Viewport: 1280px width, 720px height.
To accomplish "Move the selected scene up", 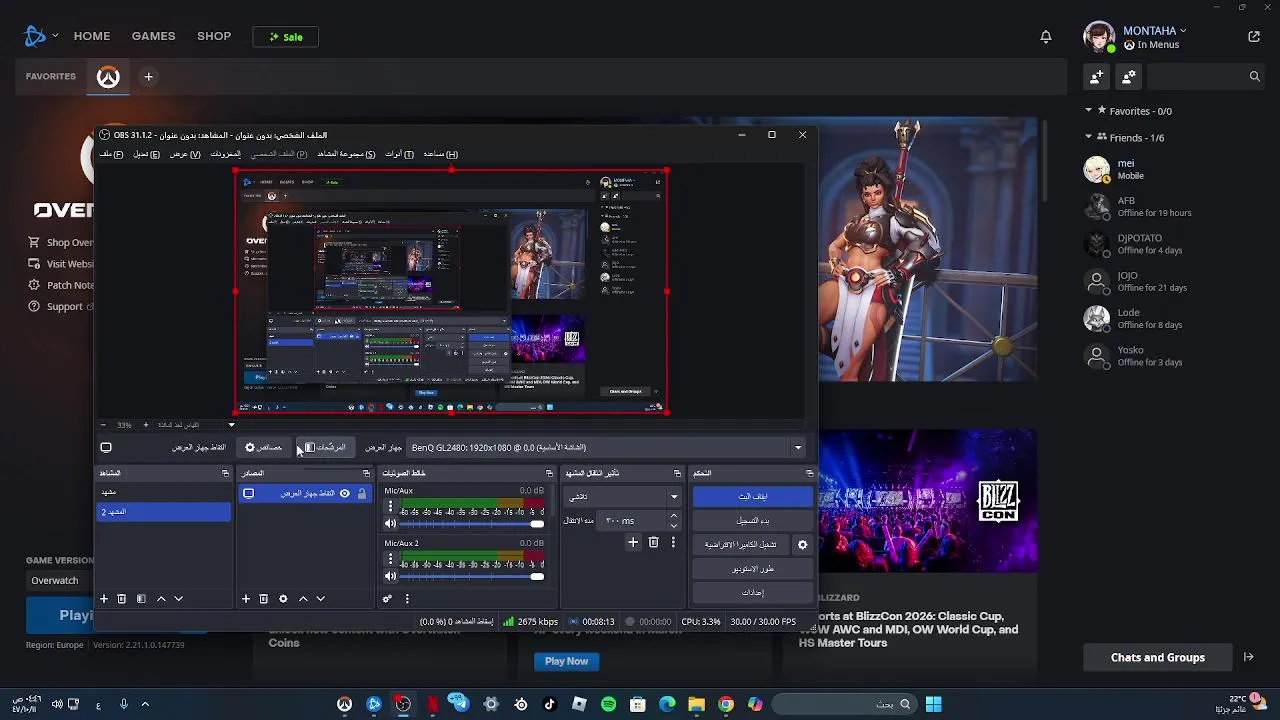I will pyautogui.click(x=161, y=599).
